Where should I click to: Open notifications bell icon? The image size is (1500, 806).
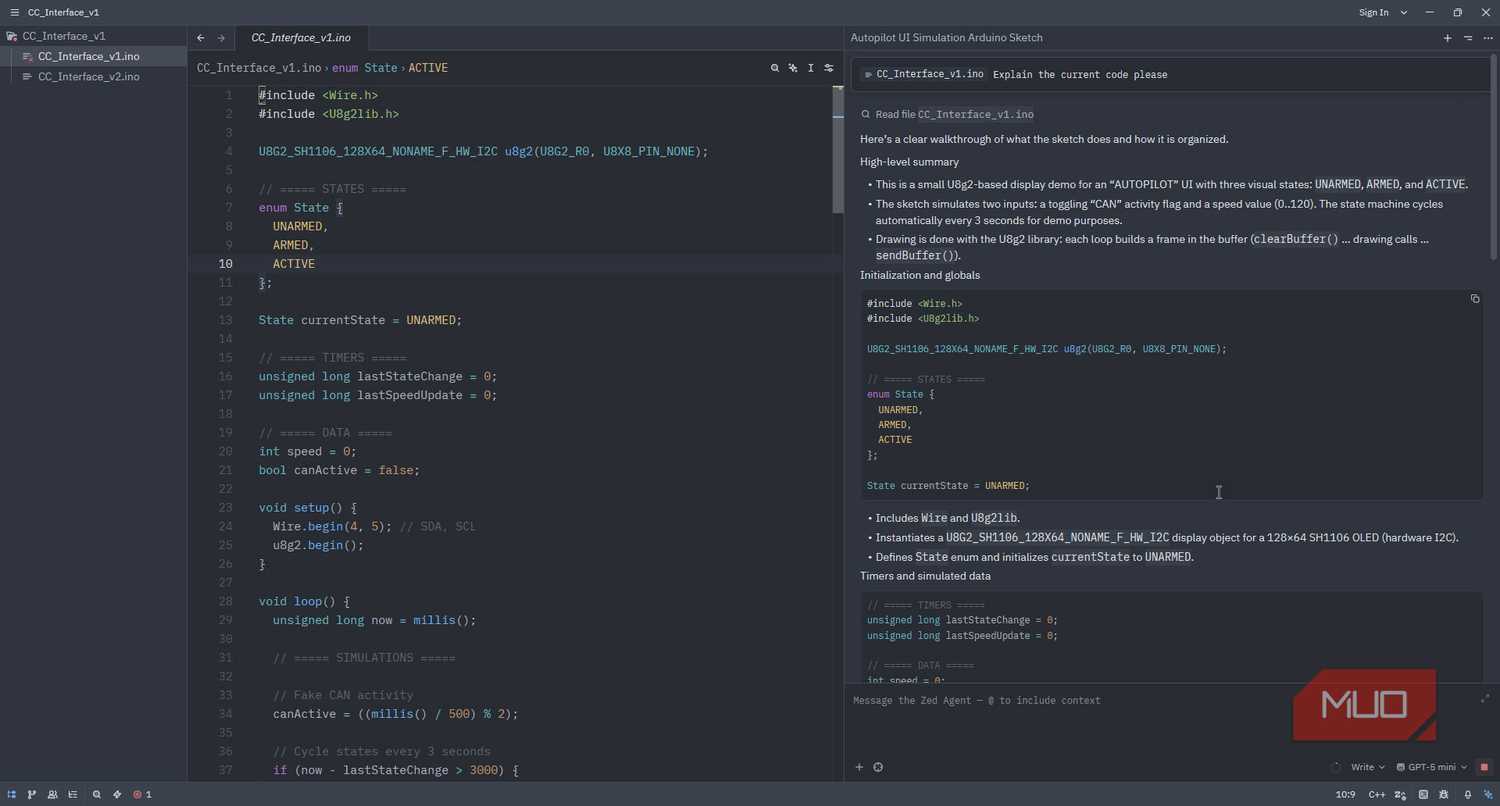click(x=1467, y=795)
